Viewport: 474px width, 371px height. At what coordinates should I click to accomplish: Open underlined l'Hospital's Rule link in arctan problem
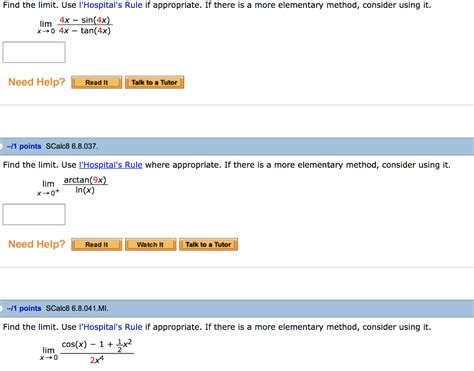coord(111,165)
